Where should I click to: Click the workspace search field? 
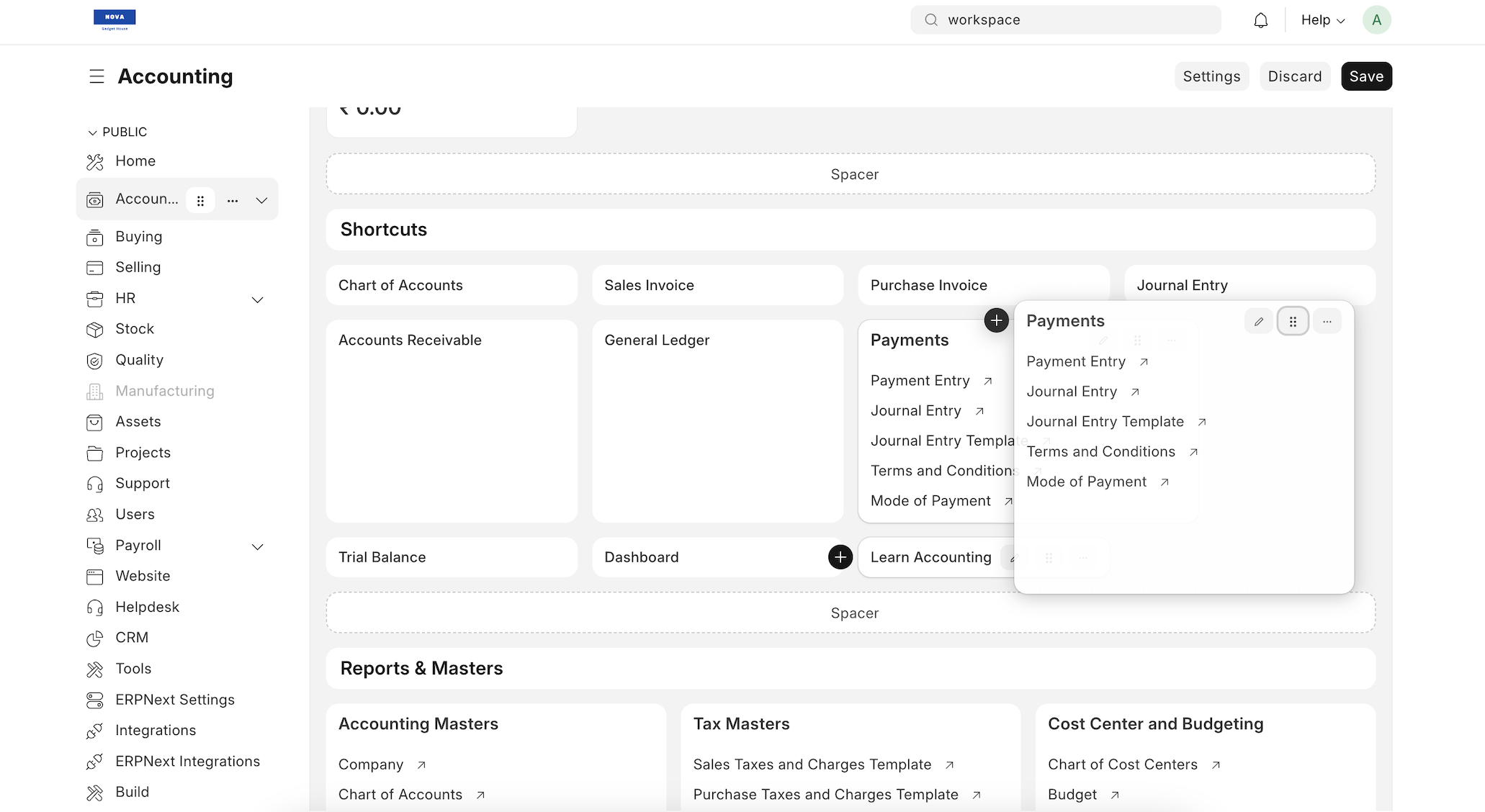1066,20
